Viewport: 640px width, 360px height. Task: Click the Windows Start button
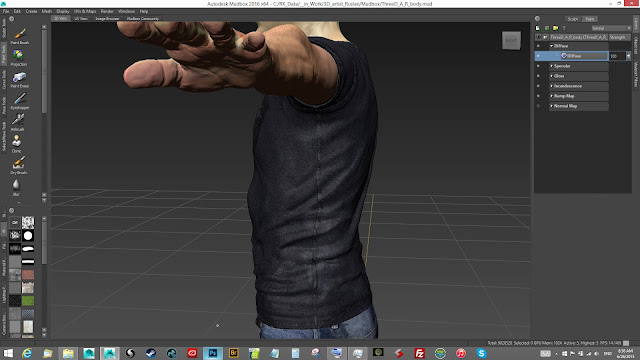pos(8,353)
